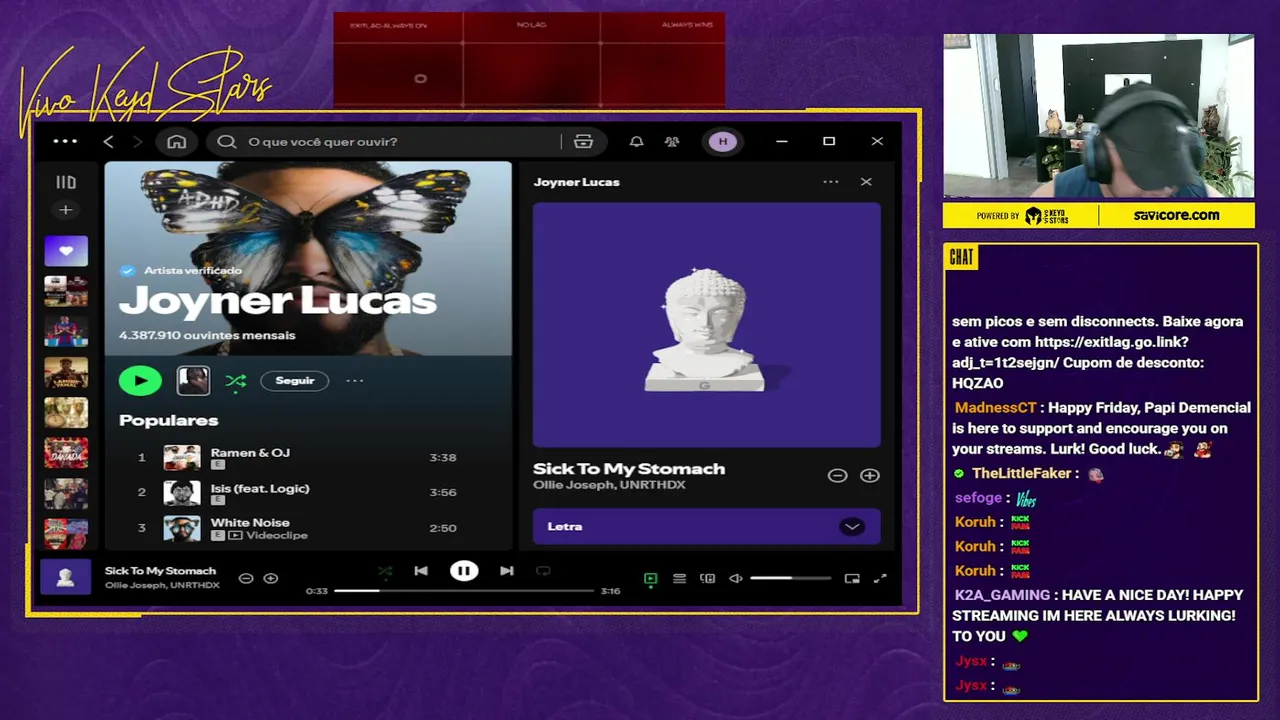The width and height of the screenshot is (1280, 720).
Task: Click duration 2:50 of White Noise
Action: click(443, 527)
